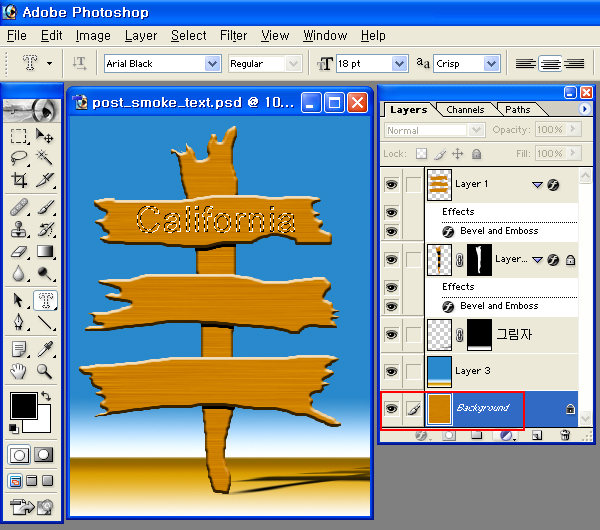This screenshot has height=530, width=600.
Task: Select the Type Mask tool in toolbox
Action: coord(45,300)
